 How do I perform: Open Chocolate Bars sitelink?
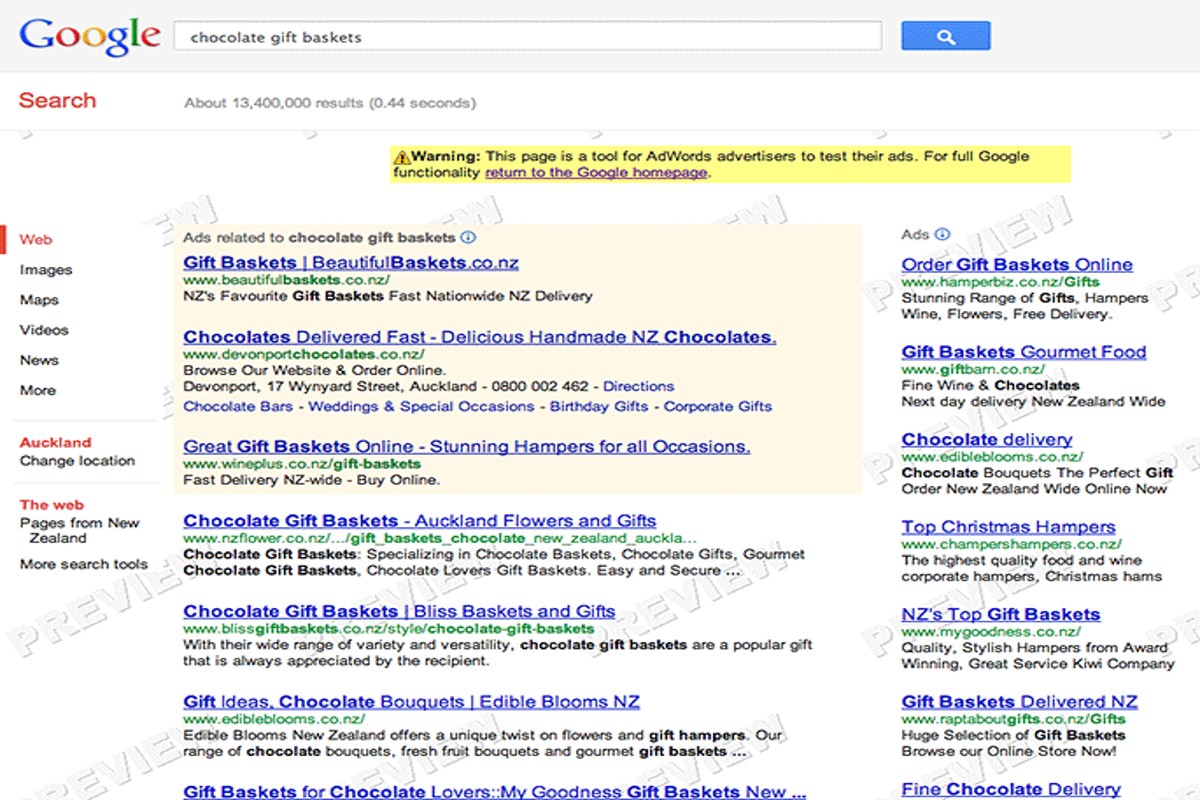[238, 406]
